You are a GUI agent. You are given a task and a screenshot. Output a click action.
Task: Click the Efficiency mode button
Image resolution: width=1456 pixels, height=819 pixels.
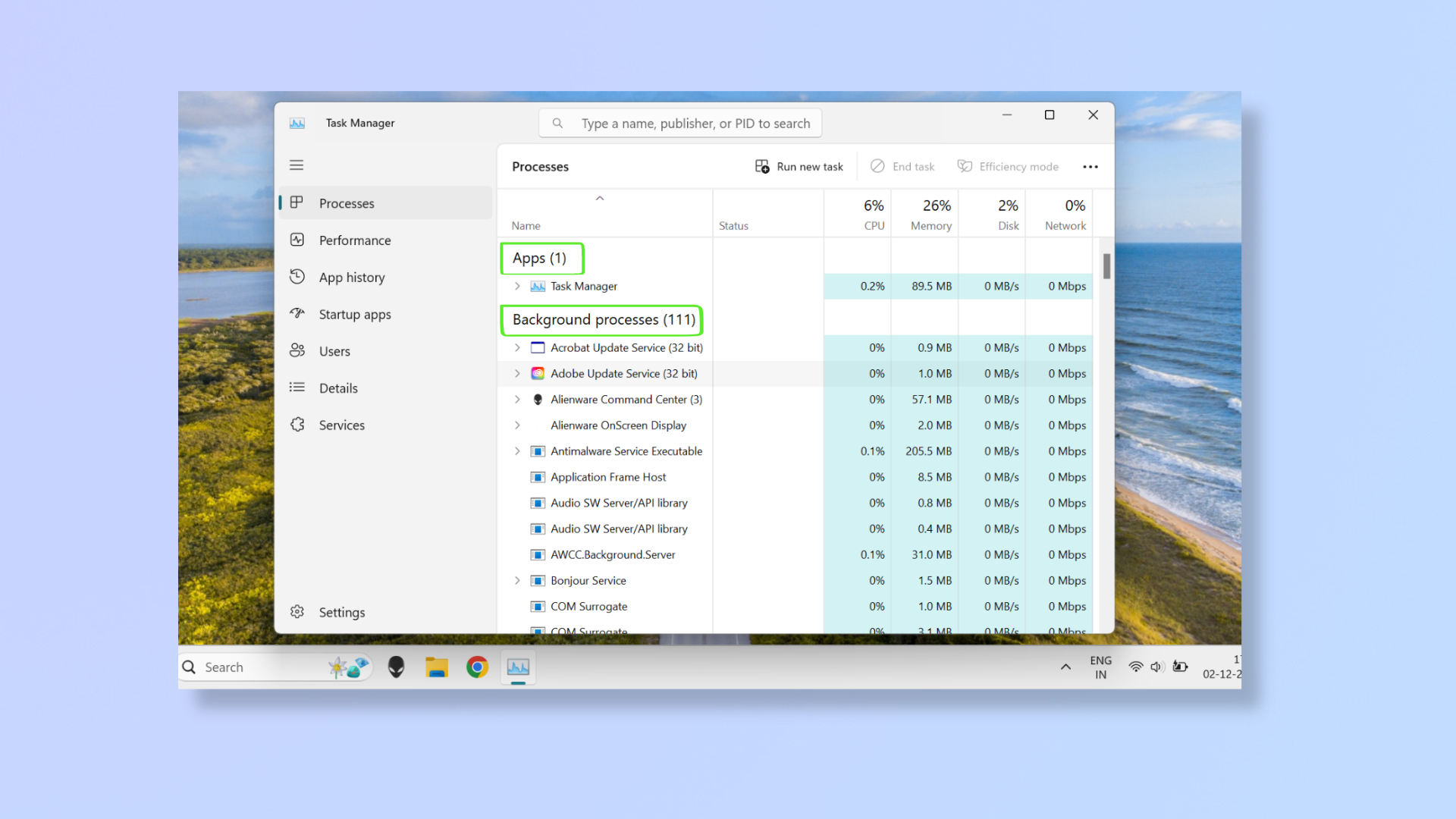tap(1008, 167)
